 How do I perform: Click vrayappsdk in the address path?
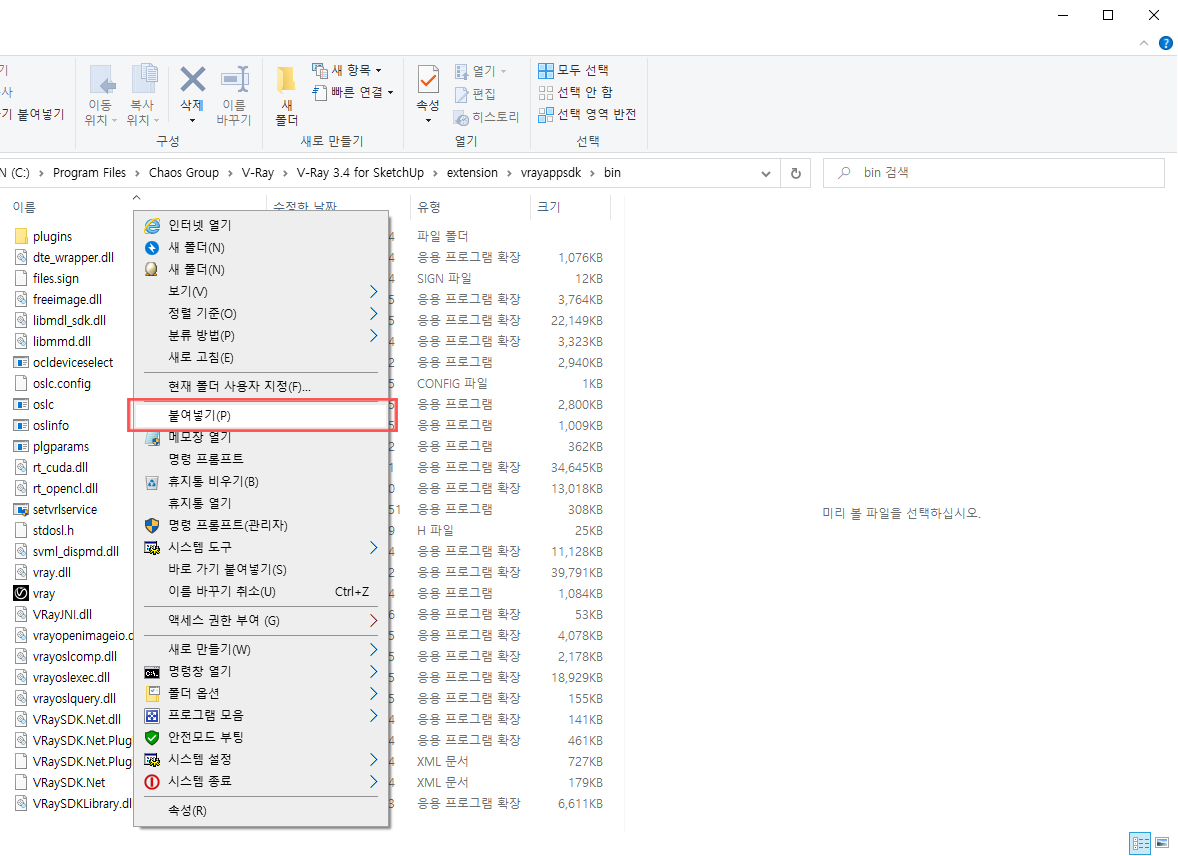(551, 173)
